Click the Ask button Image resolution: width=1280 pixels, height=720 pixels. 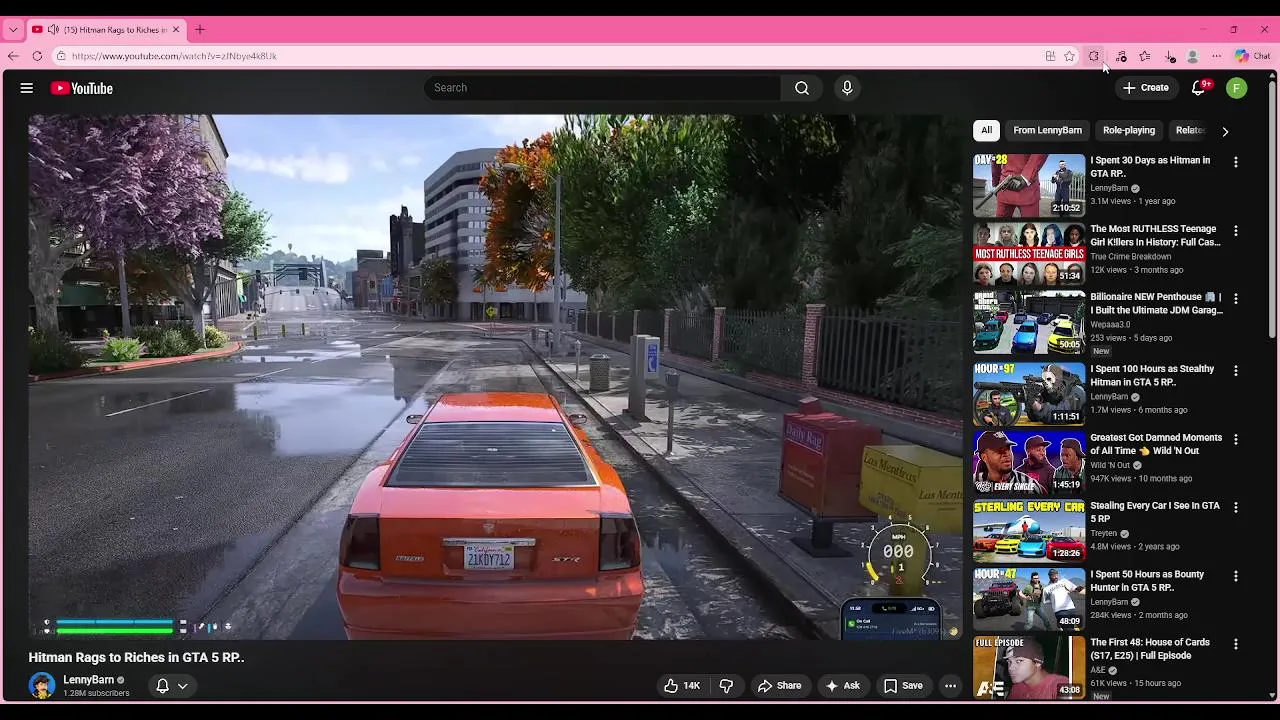pos(842,686)
